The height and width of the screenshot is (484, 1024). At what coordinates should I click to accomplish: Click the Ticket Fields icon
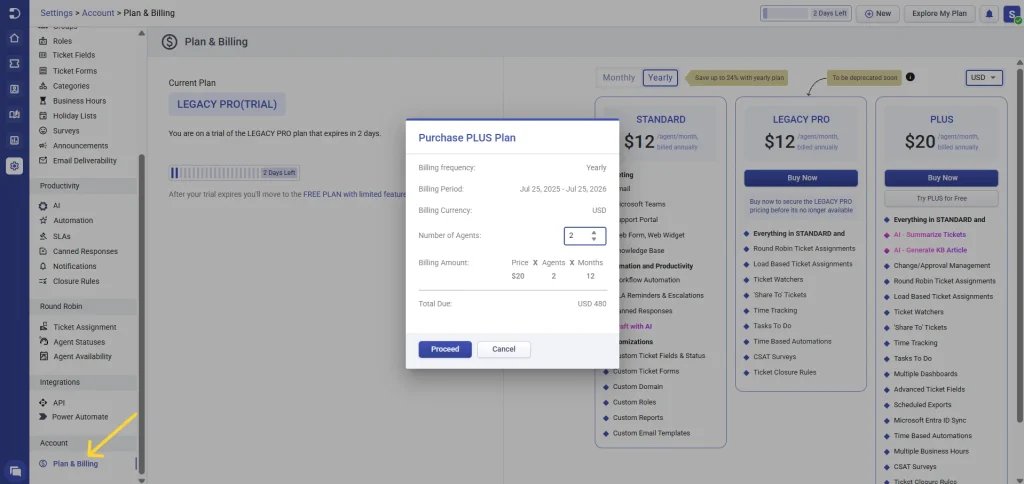click(x=43, y=55)
